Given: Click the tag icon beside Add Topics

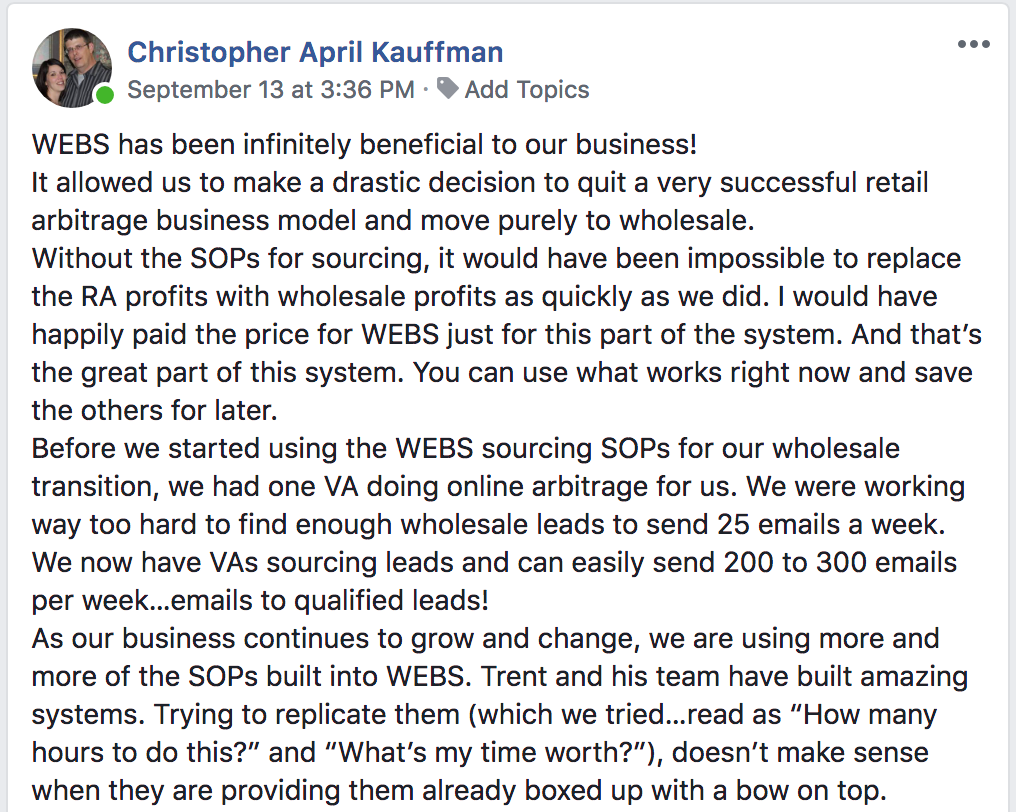Looking at the screenshot, I should tap(448, 89).
